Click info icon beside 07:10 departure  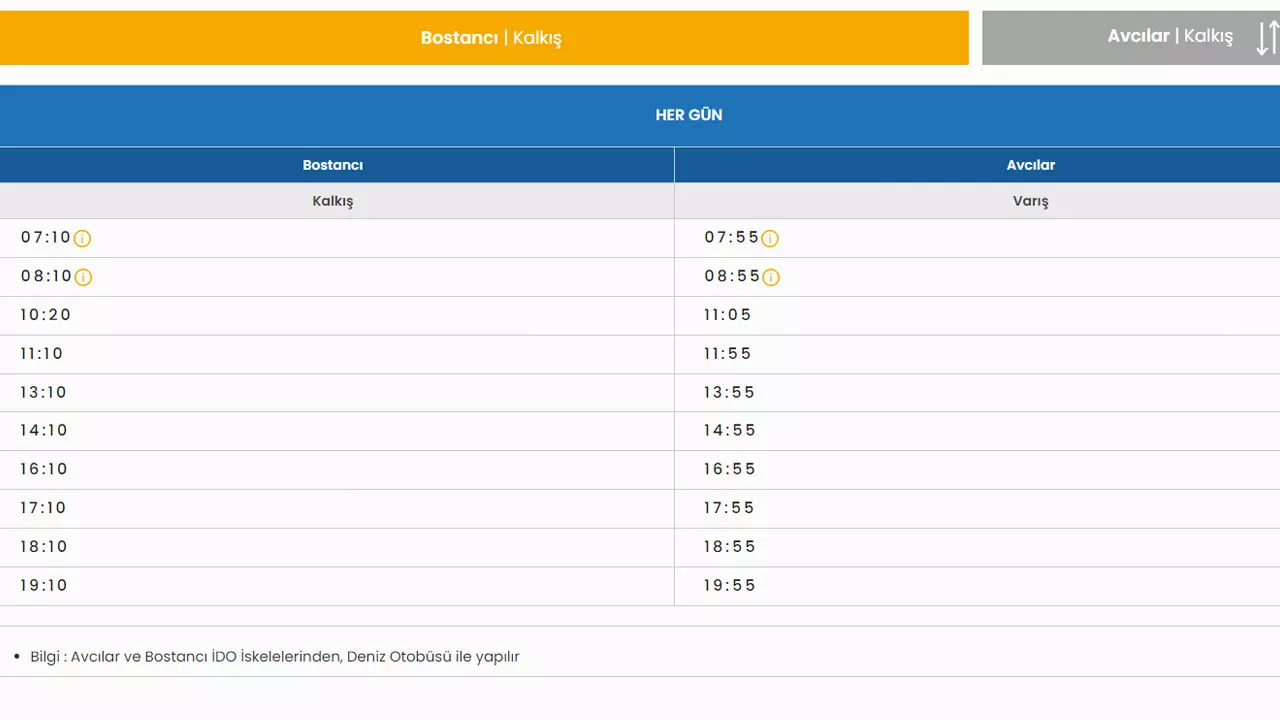(83, 239)
